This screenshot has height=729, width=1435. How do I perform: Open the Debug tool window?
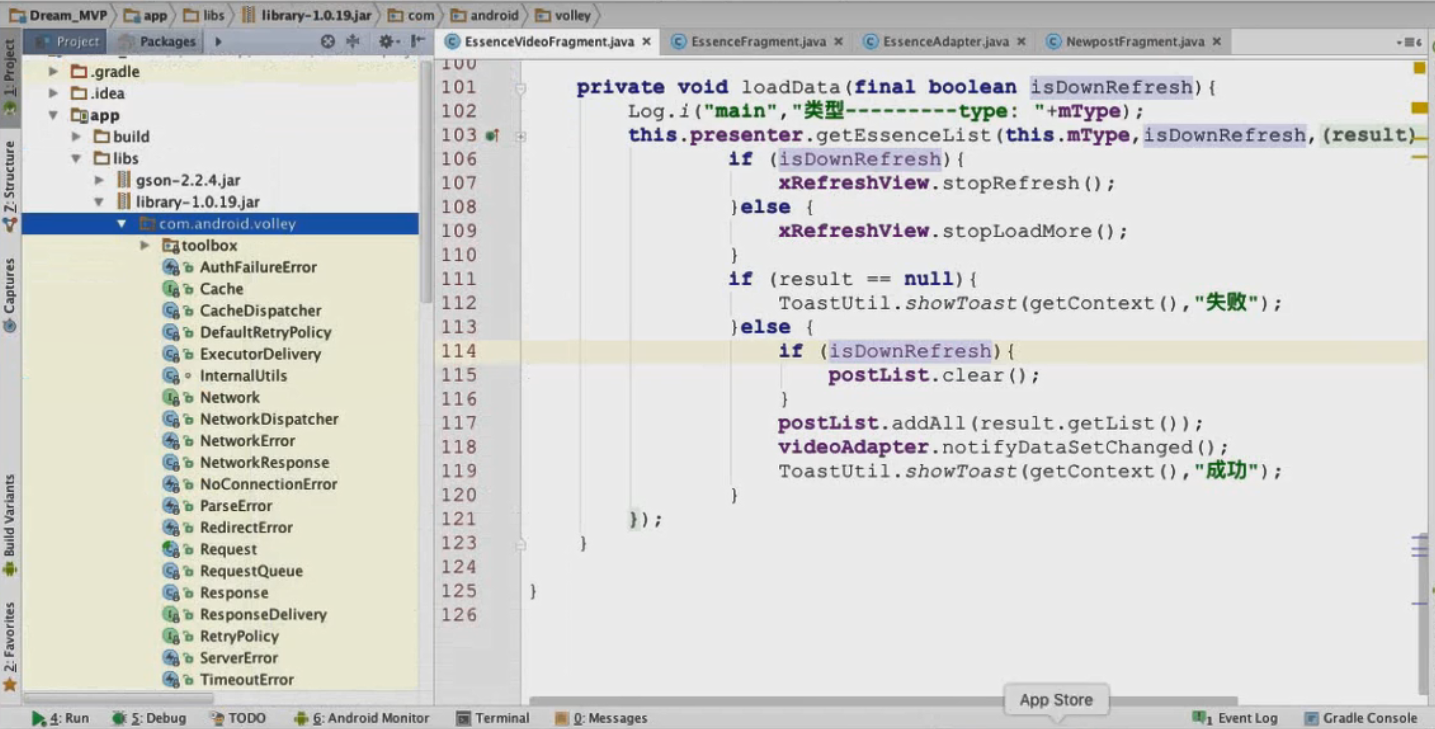150,718
